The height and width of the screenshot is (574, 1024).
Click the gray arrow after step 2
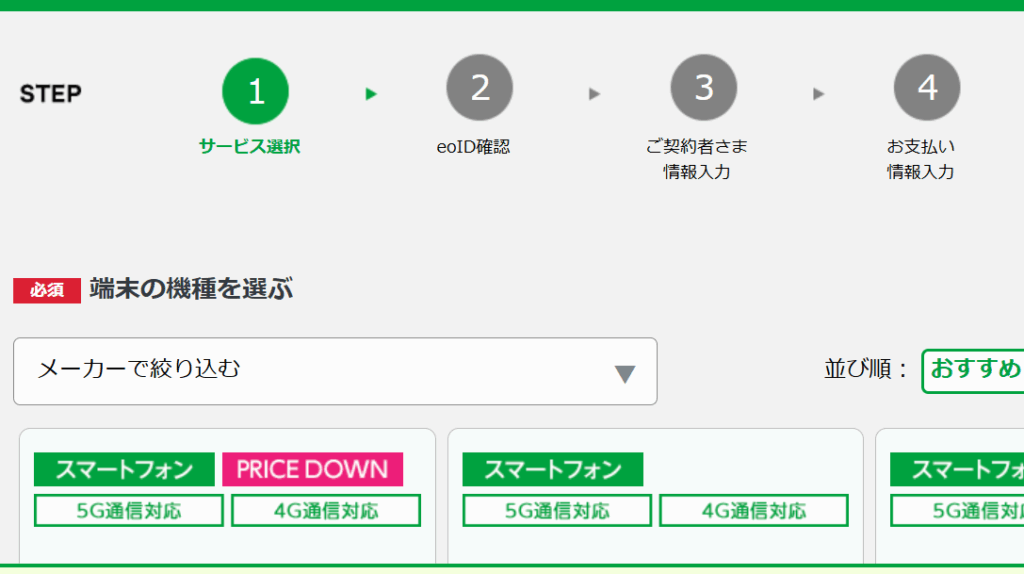(x=595, y=94)
